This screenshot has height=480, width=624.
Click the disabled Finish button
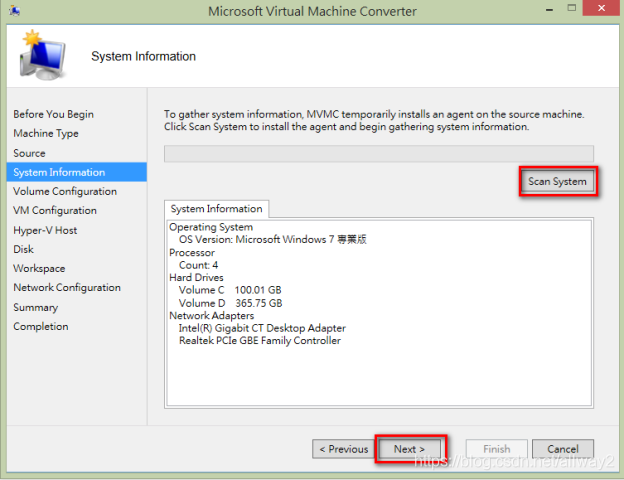pos(497,449)
